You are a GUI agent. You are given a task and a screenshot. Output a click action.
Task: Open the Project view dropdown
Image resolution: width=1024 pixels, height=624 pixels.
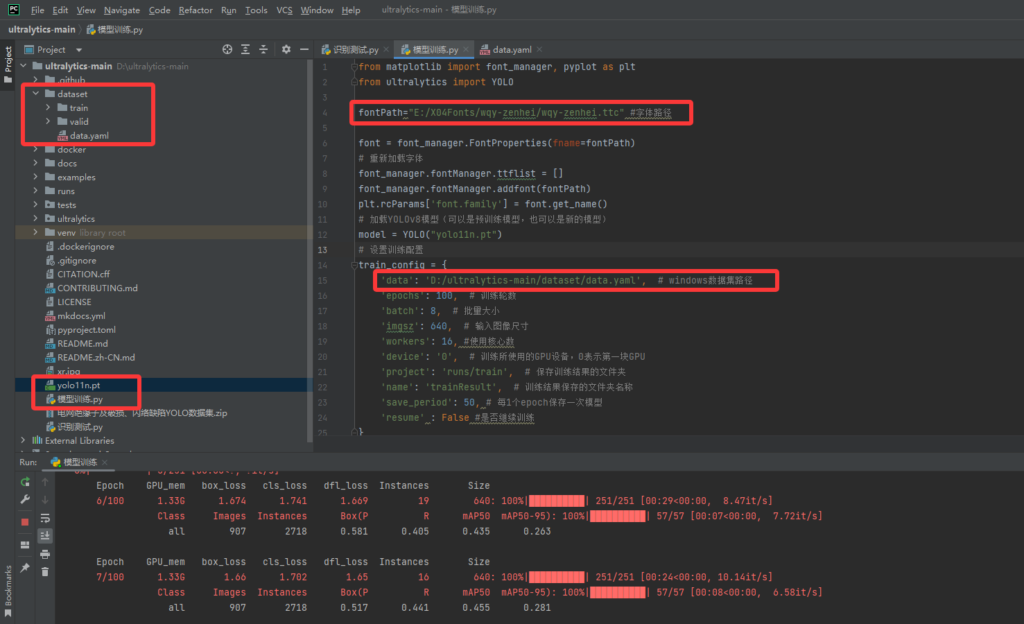[x=79, y=50]
